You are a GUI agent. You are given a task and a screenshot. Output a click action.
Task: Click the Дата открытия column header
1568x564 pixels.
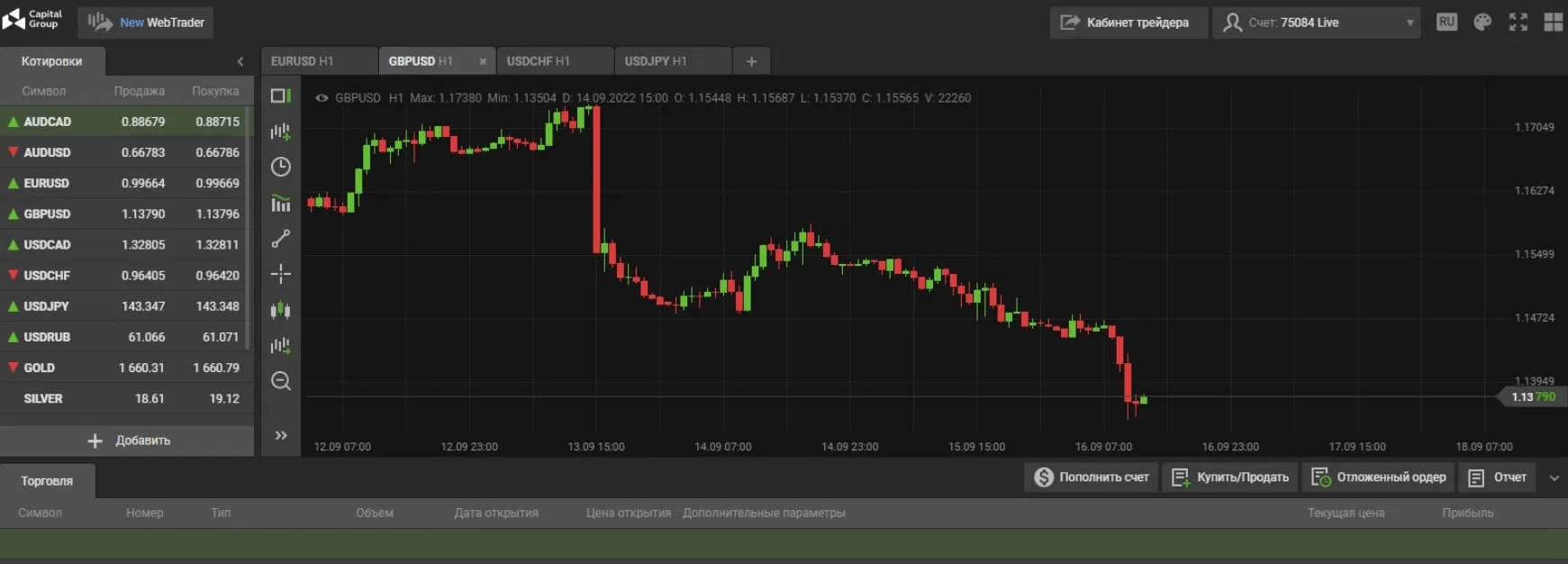click(x=496, y=513)
